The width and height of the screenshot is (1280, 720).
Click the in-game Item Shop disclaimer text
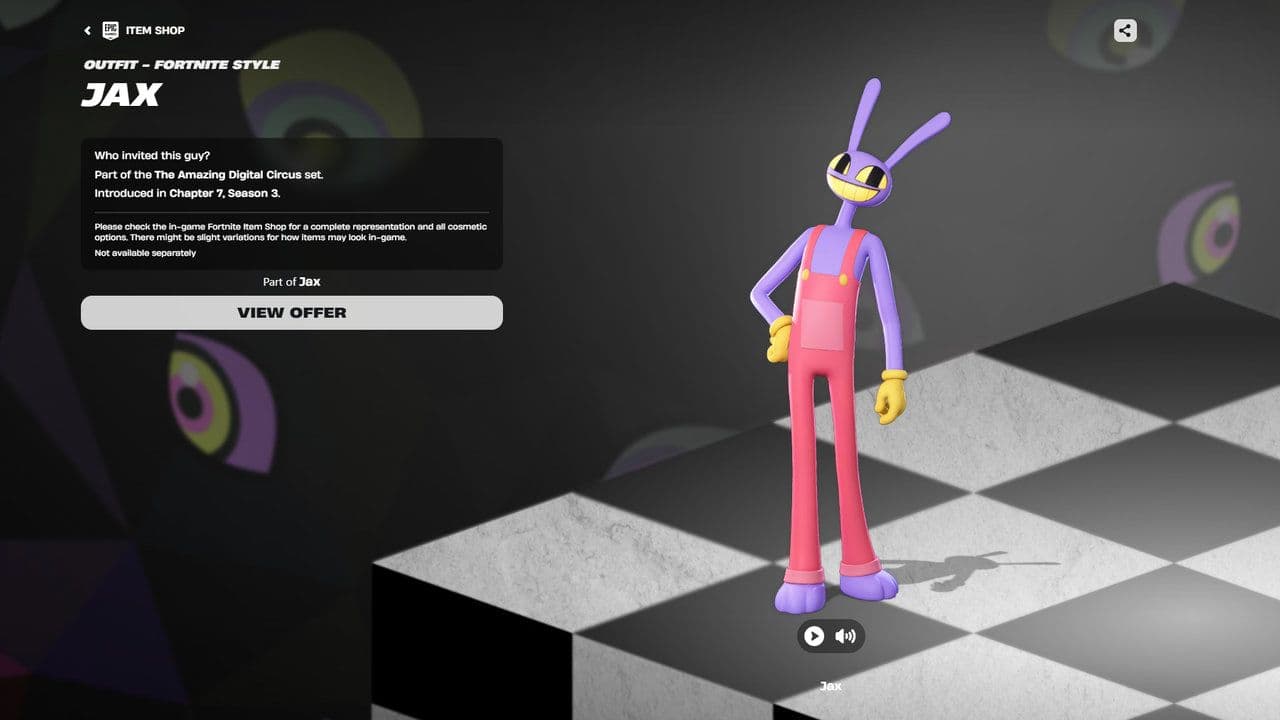point(291,232)
